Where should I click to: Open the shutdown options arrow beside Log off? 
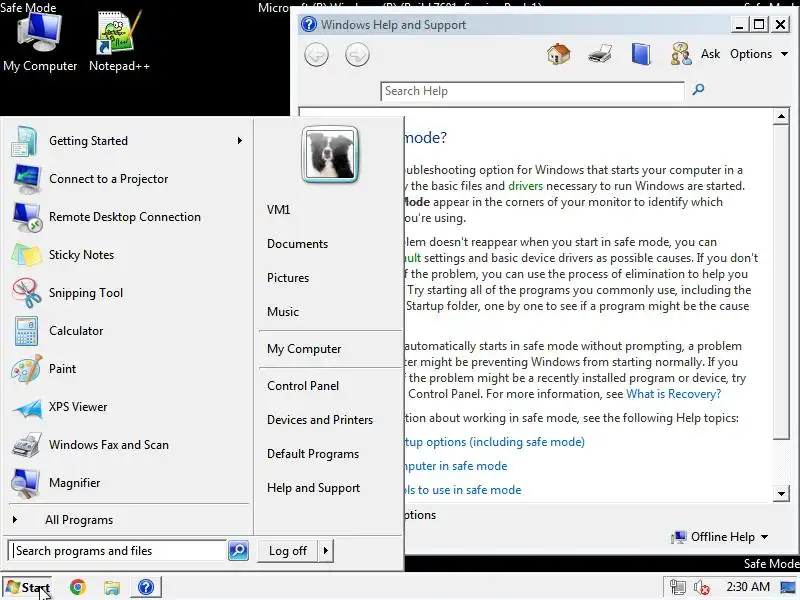tap(326, 551)
